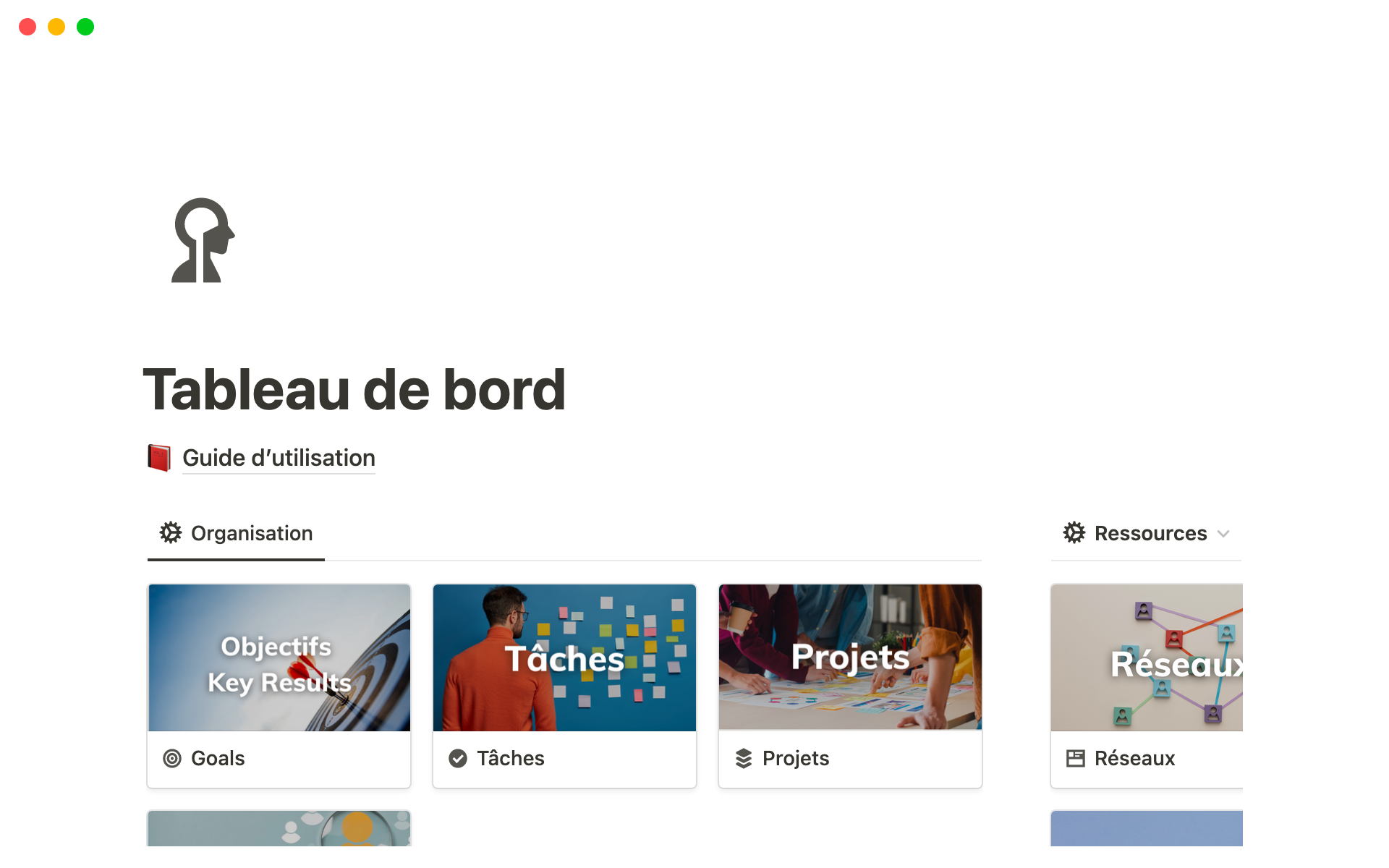Click the red book icon before Guide d'utilisation
Viewport: 1389px width, 868px height.
click(159, 457)
